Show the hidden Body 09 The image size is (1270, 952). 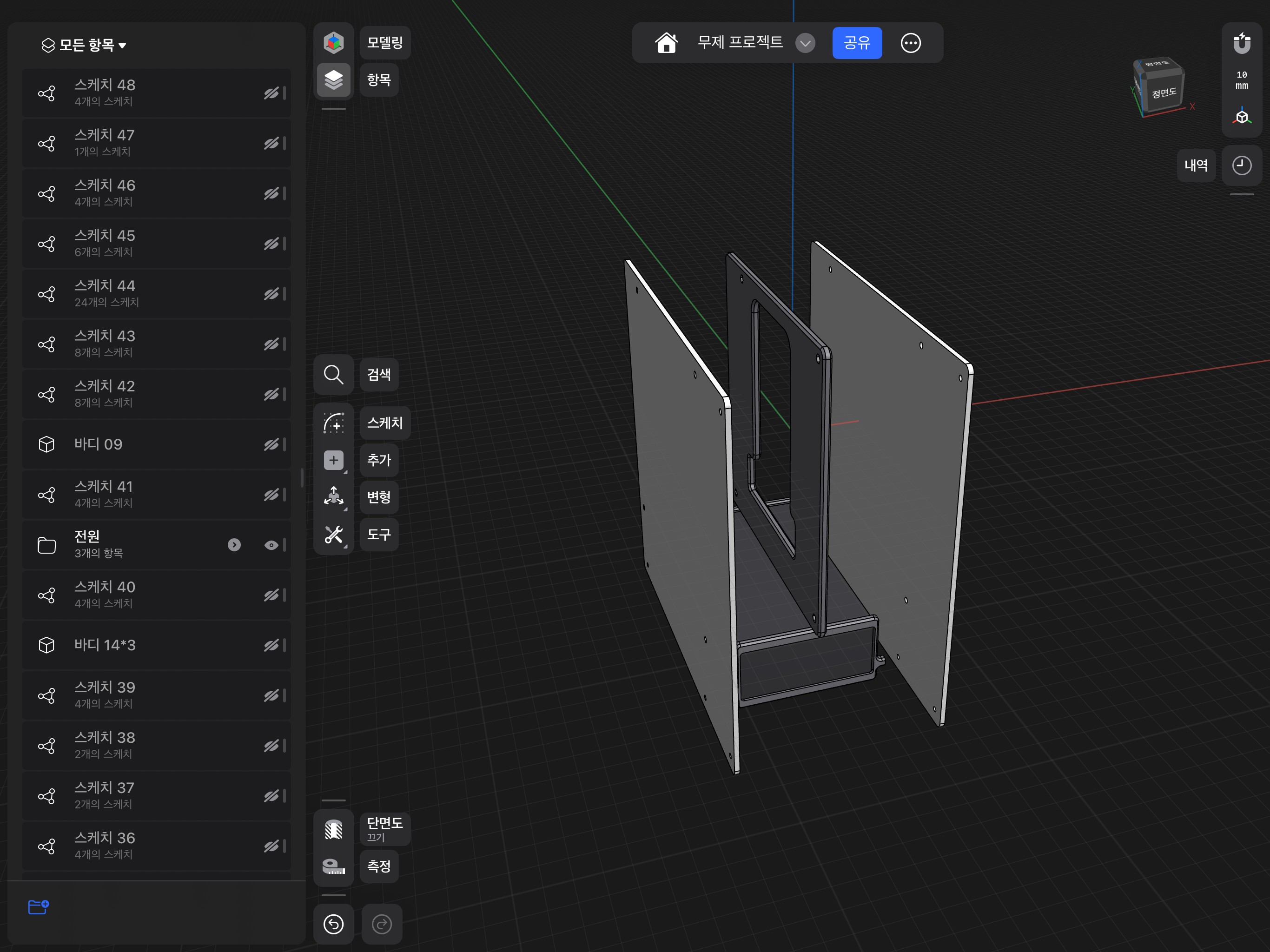(x=271, y=444)
